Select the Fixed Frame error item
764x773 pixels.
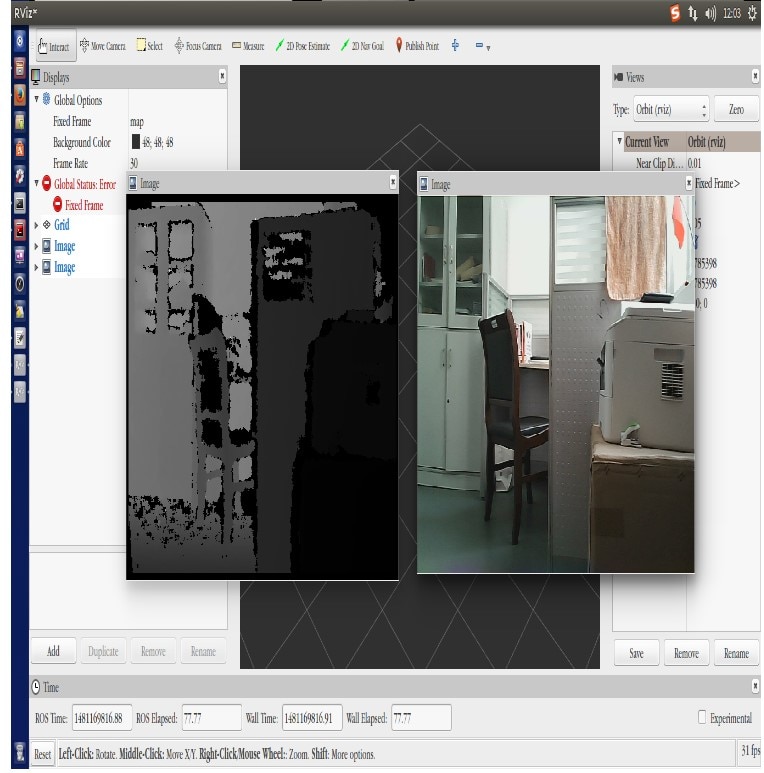coord(83,205)
